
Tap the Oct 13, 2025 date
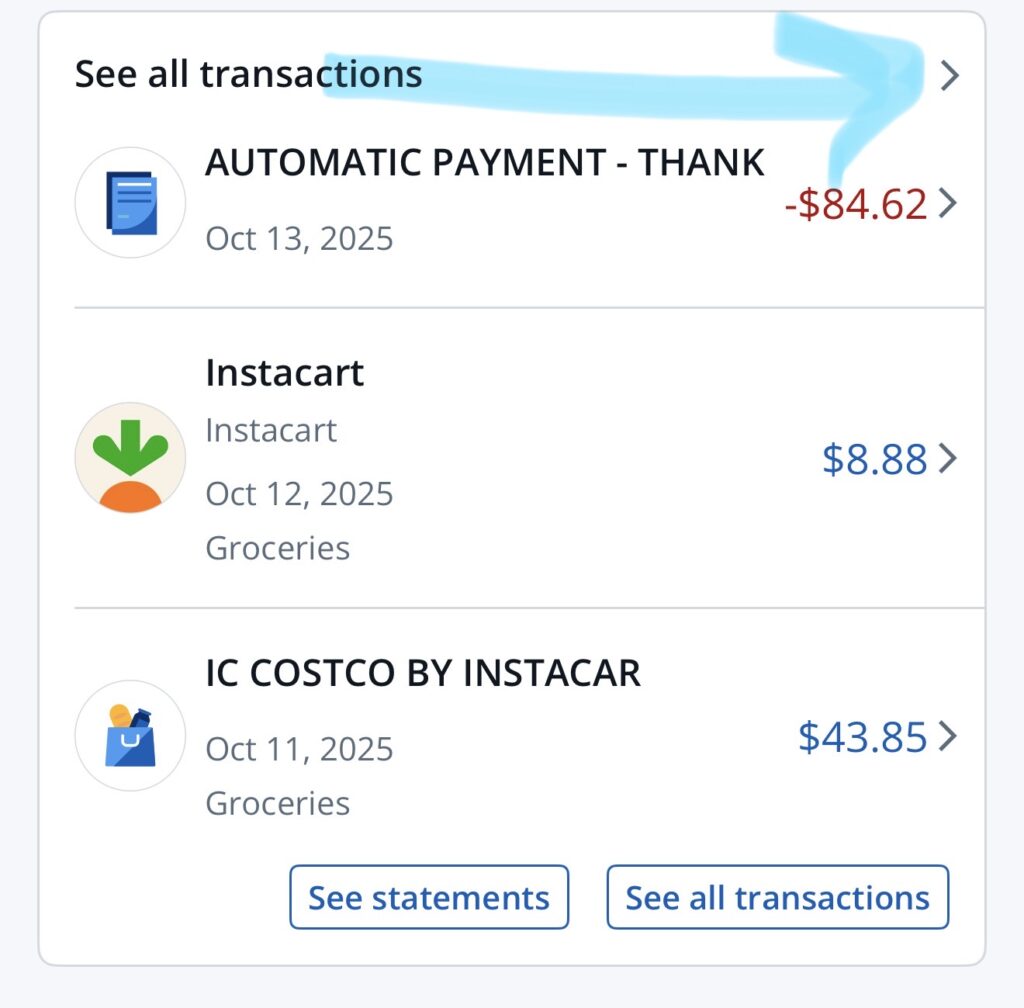(x=299, y=239)
